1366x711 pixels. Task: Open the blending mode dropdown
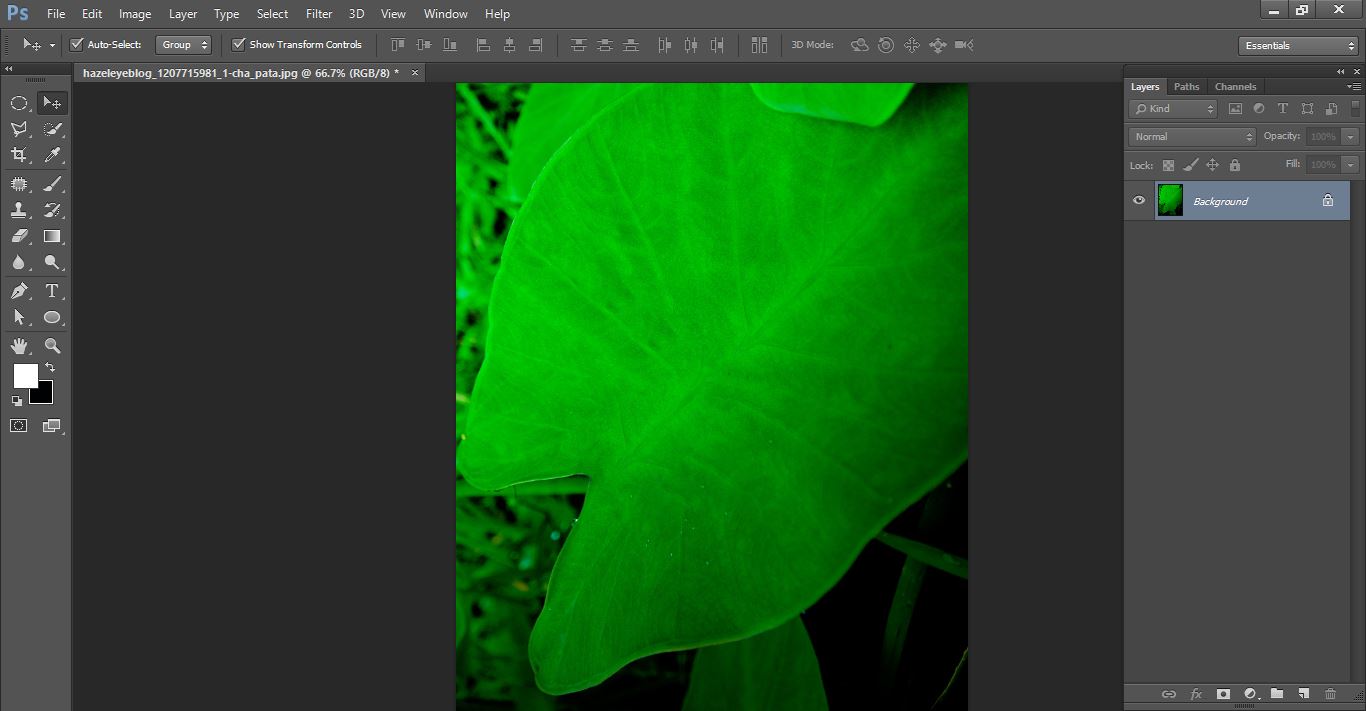pyautogui.click(x=1190, y=136)
